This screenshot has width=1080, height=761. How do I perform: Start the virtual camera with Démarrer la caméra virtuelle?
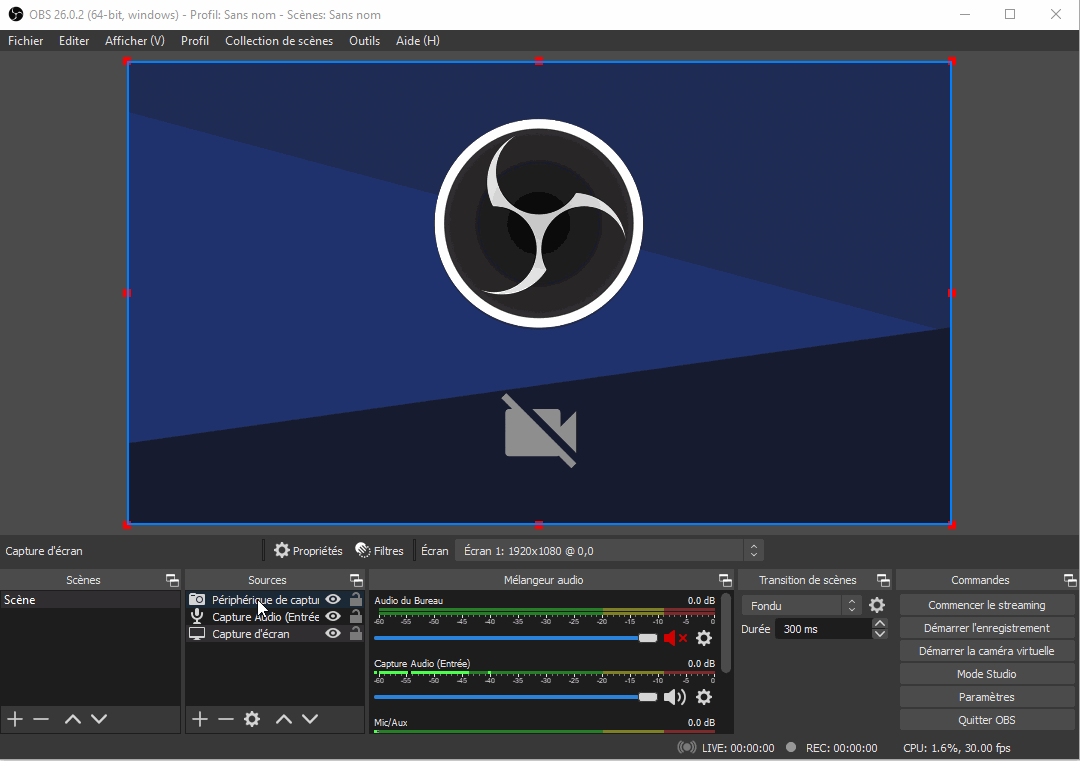[x=987, y=651]
